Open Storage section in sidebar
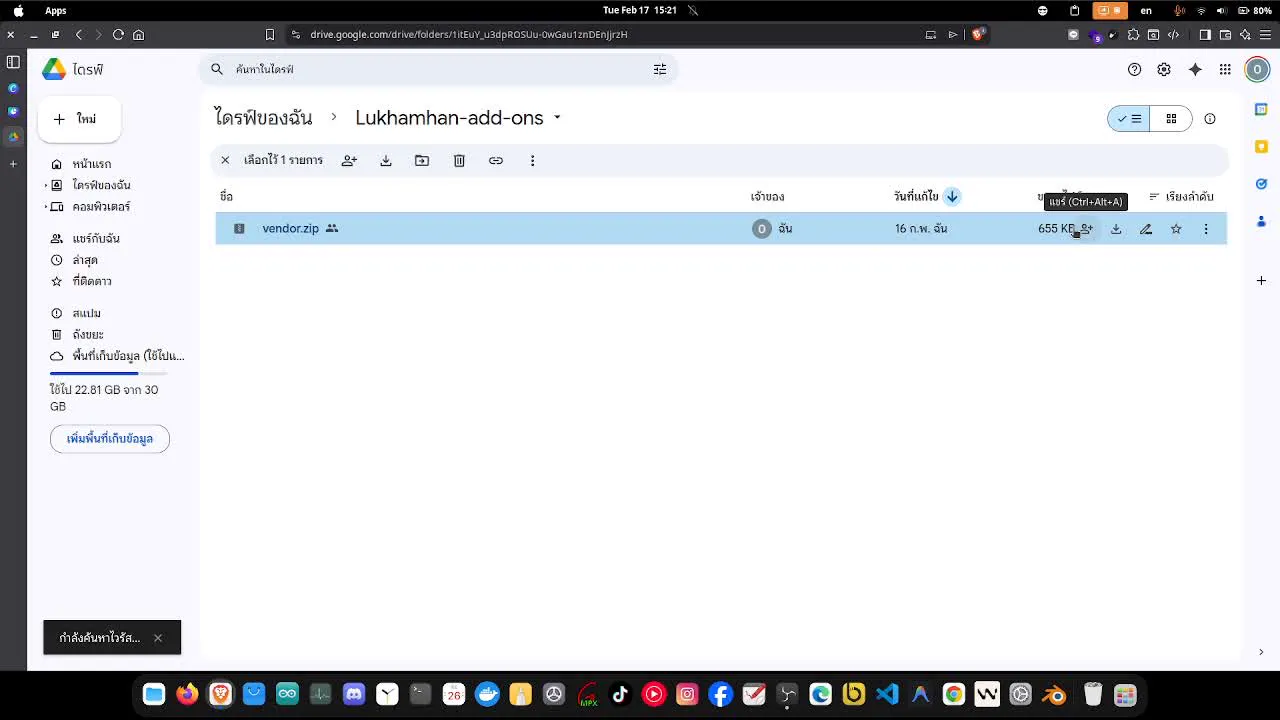1280x720 pixels. pos(118,356)
